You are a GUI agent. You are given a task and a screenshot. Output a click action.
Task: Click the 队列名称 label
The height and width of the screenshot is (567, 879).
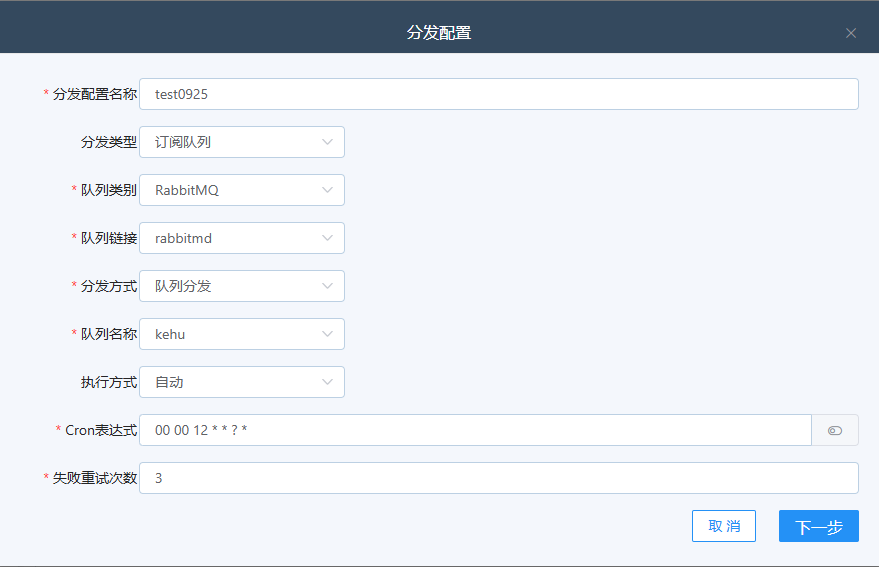109,334
